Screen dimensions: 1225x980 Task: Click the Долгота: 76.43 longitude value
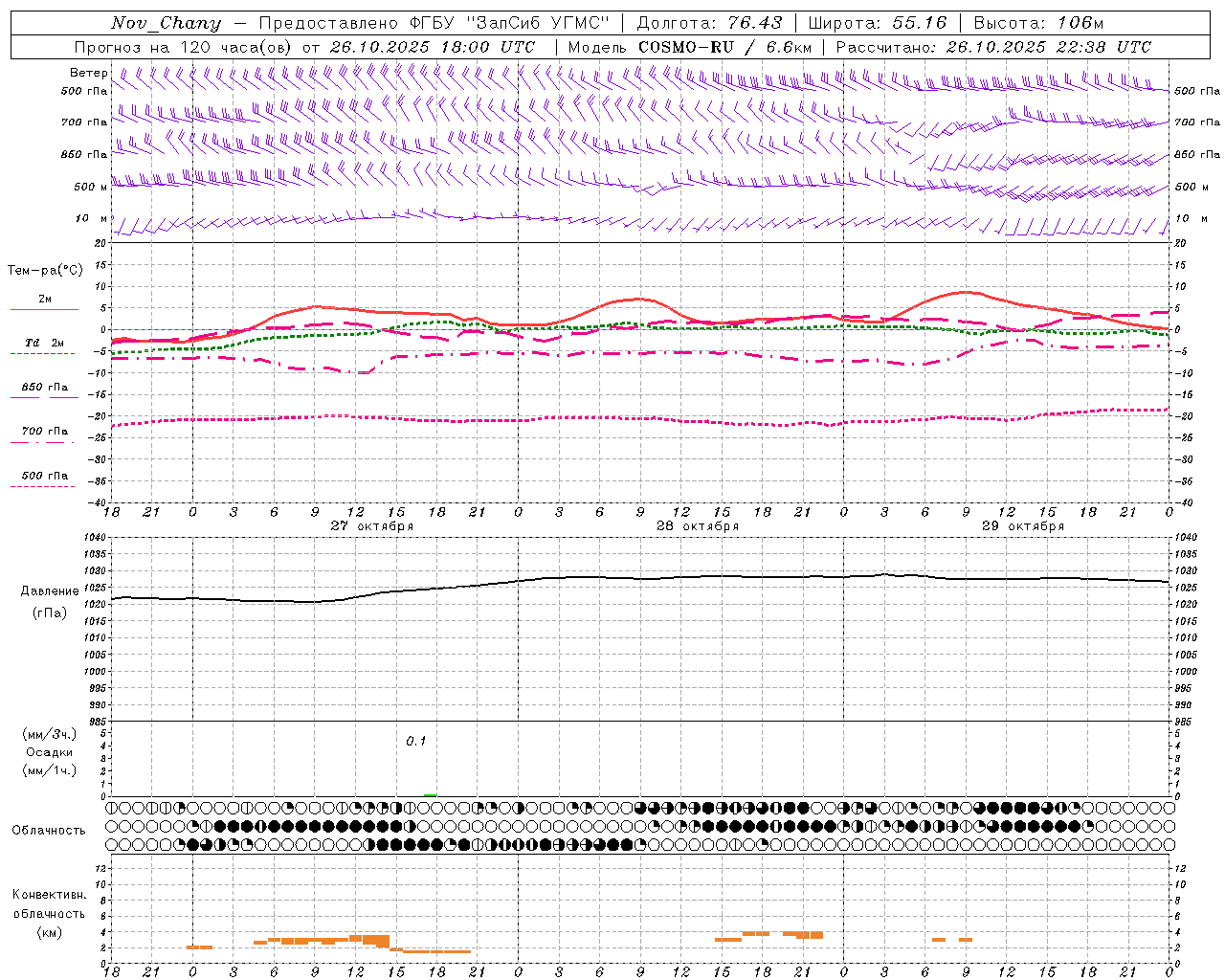[x=709, y=23]
